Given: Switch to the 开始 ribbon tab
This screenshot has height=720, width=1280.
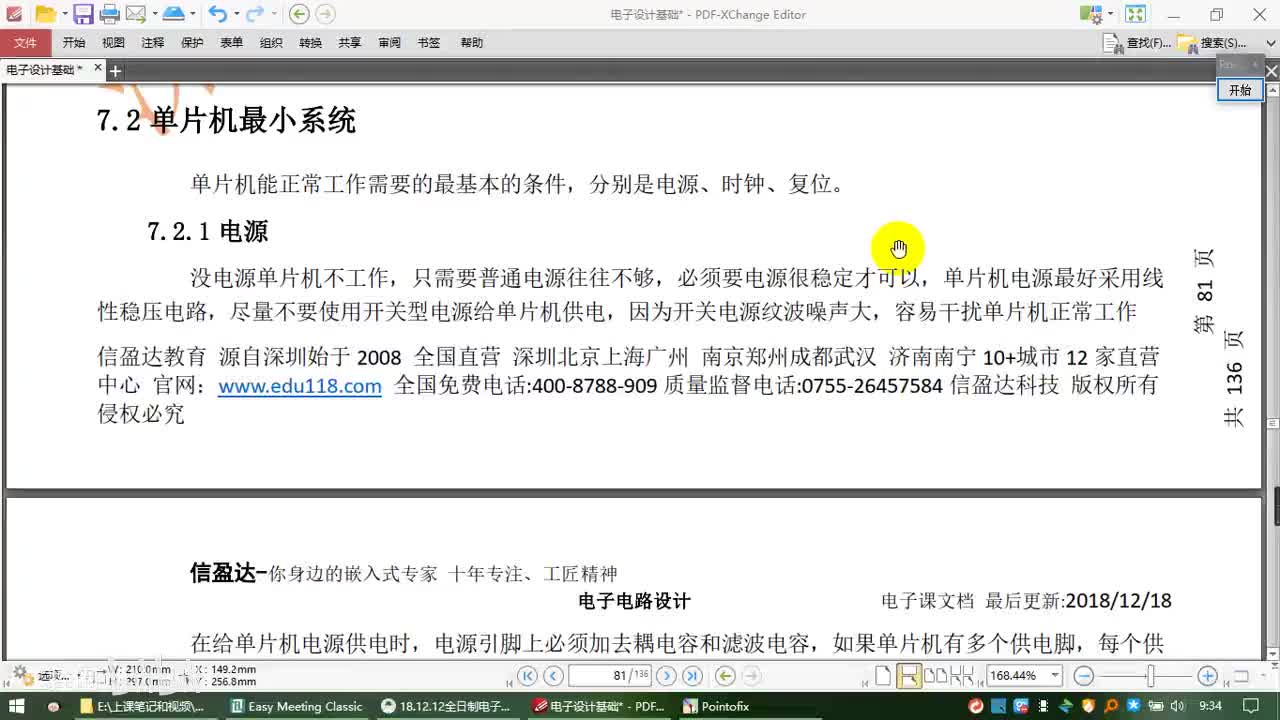Looking at the screenshot, I should pos(74,43).
